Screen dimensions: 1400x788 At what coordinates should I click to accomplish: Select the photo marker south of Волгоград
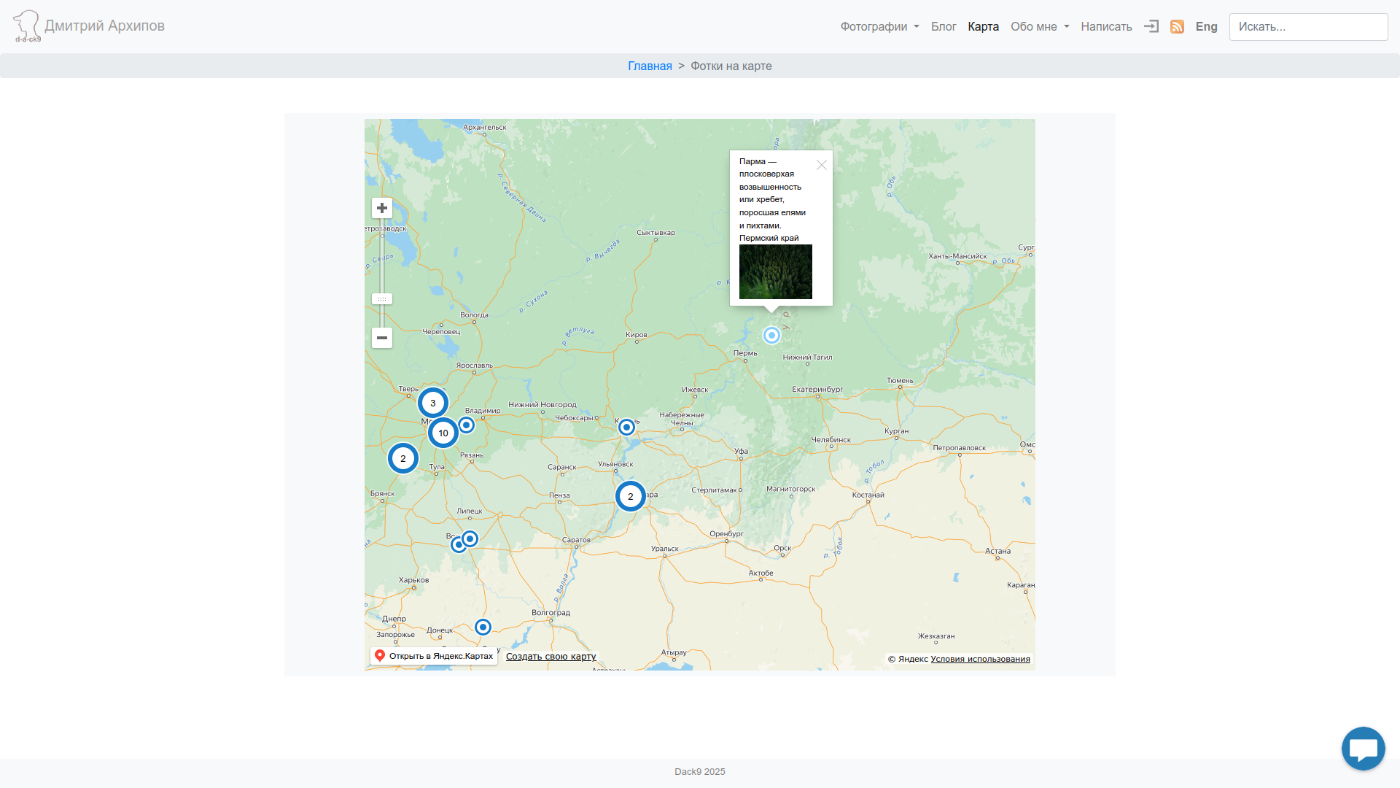pos(483,627)
